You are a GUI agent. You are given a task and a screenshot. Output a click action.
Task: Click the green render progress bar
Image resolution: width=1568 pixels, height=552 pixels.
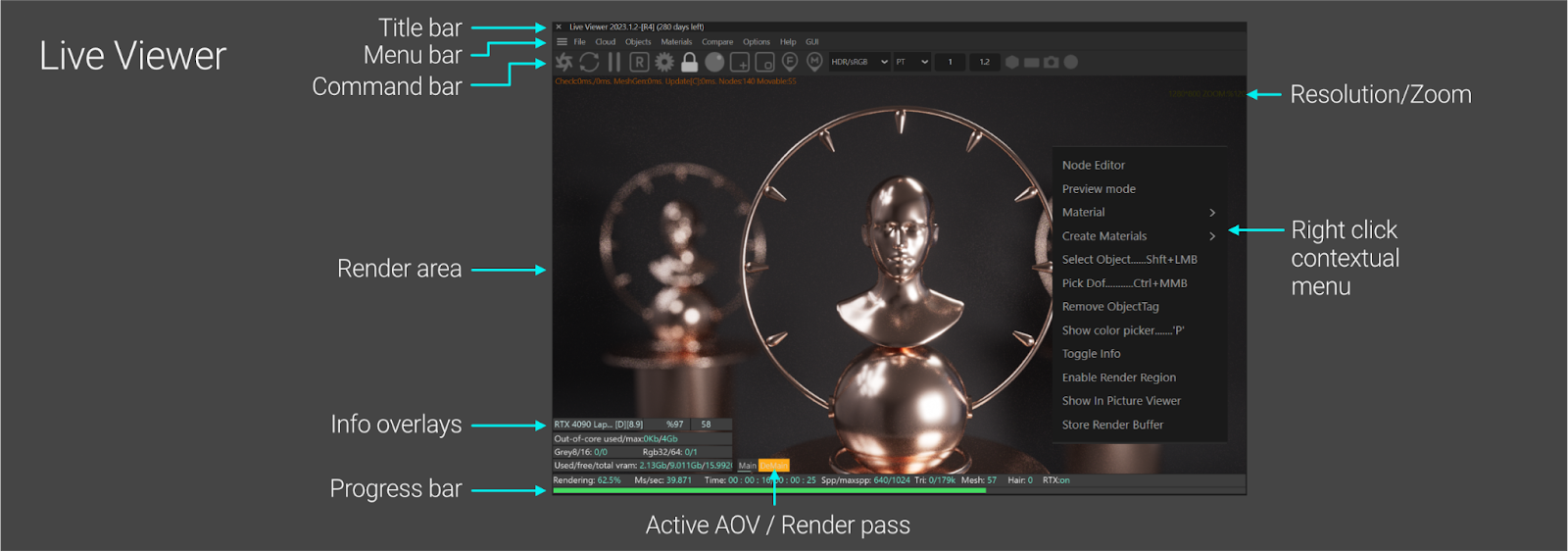pyautogui.click(x=769, y=490)
